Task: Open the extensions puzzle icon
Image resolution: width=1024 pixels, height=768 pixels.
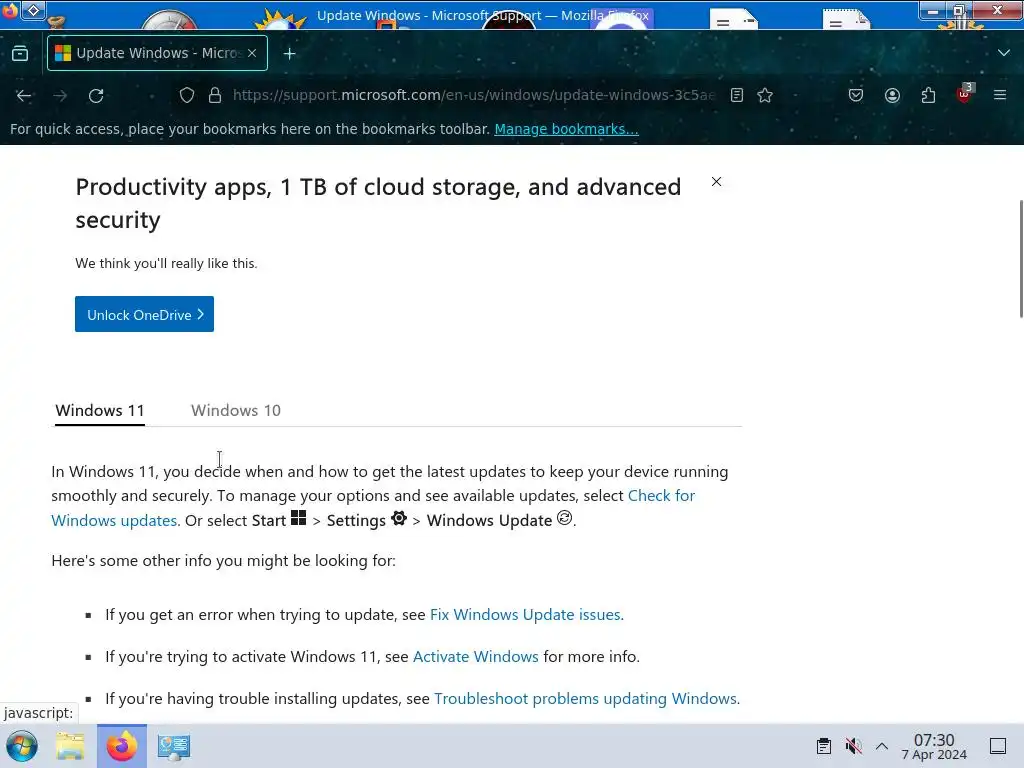Action: click(x=928, y=95)
